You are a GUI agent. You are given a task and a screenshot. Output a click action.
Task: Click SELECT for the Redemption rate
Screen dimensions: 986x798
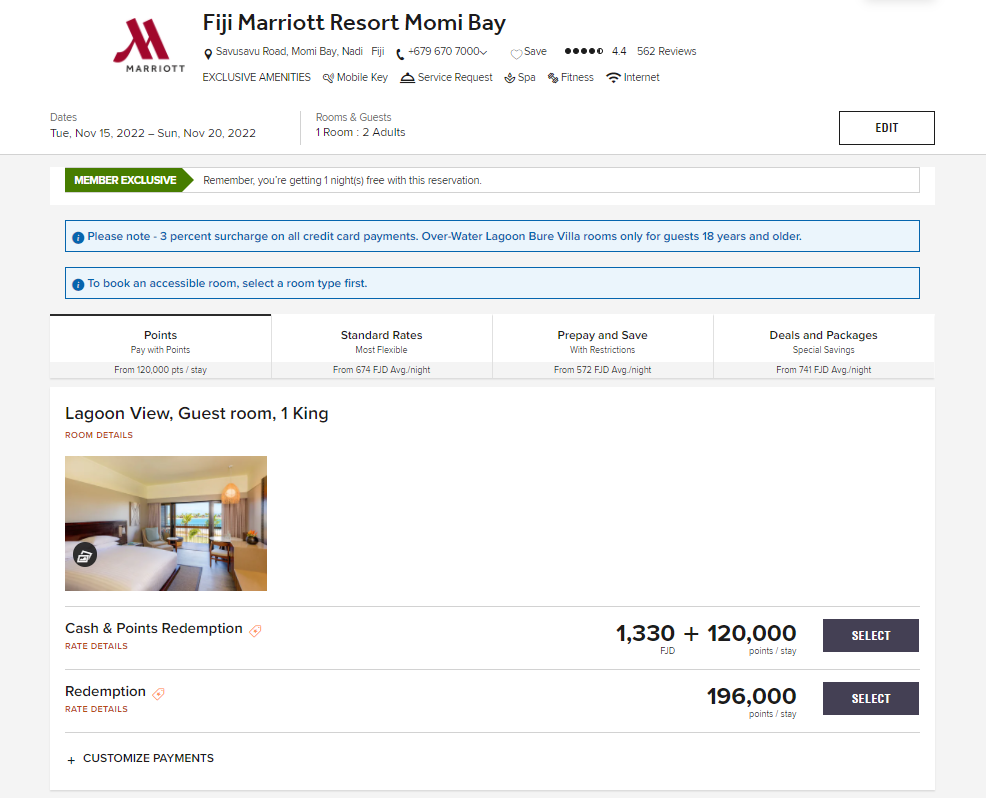tap(870, 698)
